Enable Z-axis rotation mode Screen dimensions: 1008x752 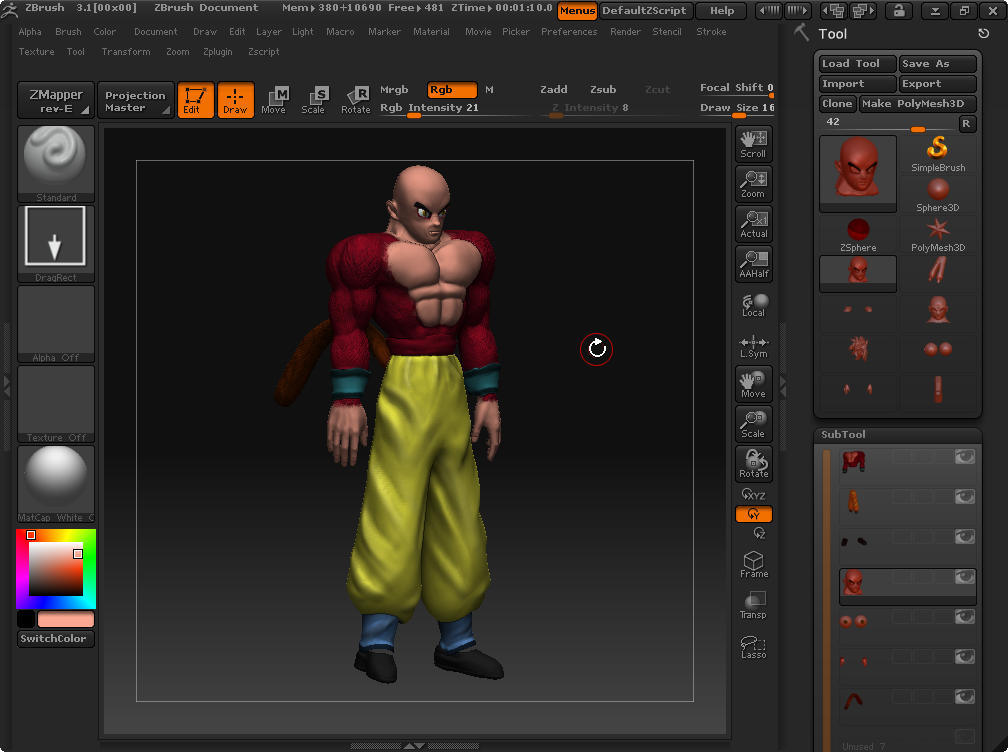[x=759, y=533]
